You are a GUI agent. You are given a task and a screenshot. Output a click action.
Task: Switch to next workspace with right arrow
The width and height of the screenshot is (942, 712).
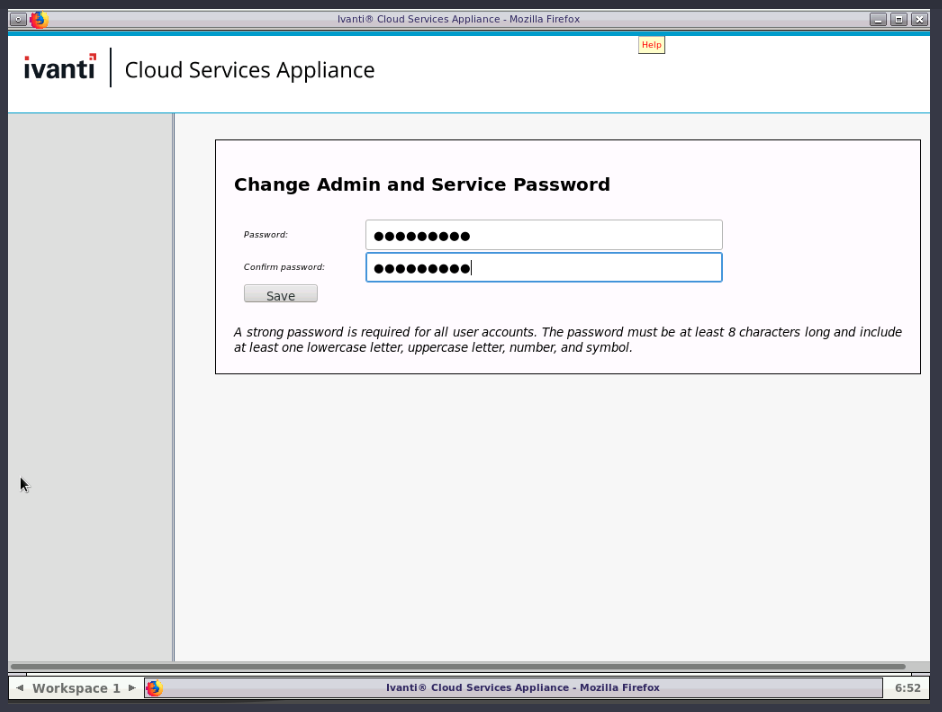coord(132,688)
